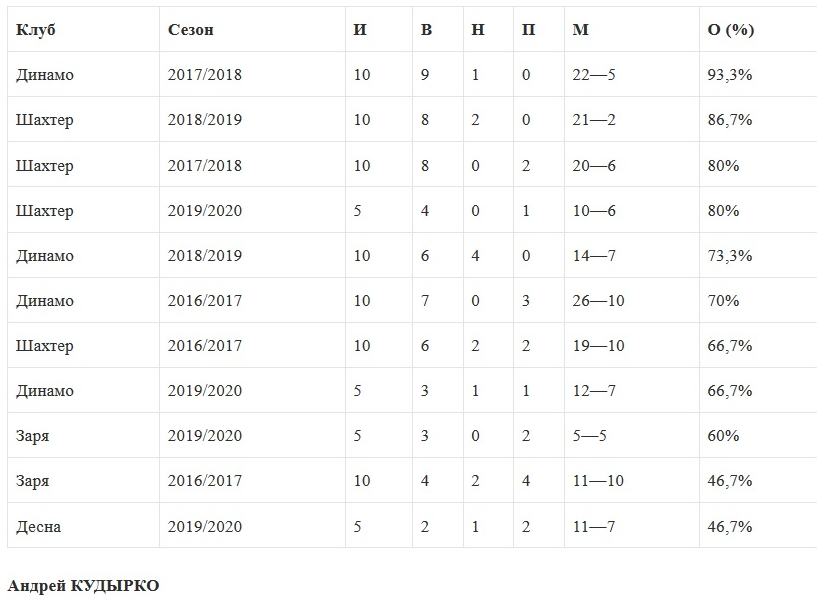The width and height of the screenshot is (817, 607).
Task: Click the score cell 5—5
Action: [x=590, y=436]
